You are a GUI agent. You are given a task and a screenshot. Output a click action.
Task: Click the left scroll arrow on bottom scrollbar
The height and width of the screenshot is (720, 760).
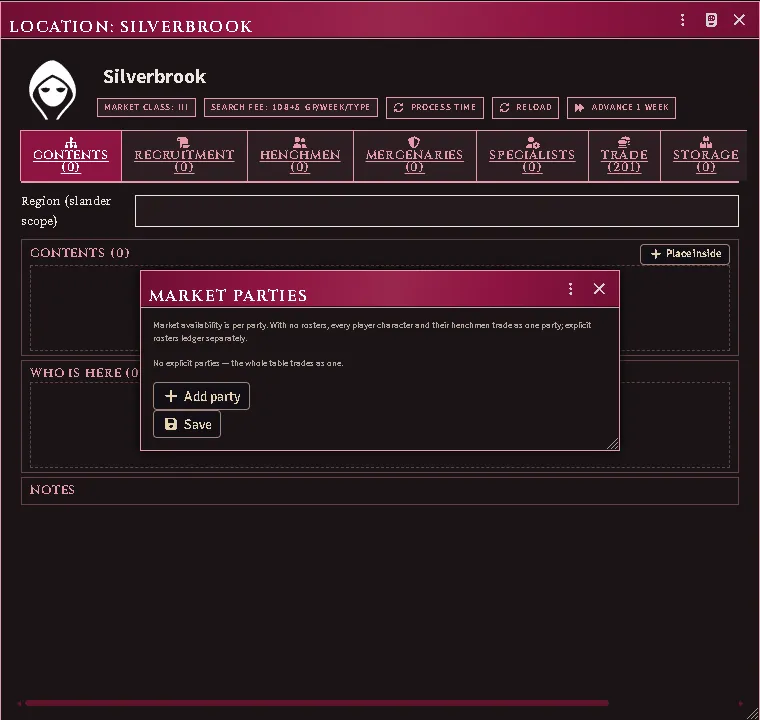point(19,703)
